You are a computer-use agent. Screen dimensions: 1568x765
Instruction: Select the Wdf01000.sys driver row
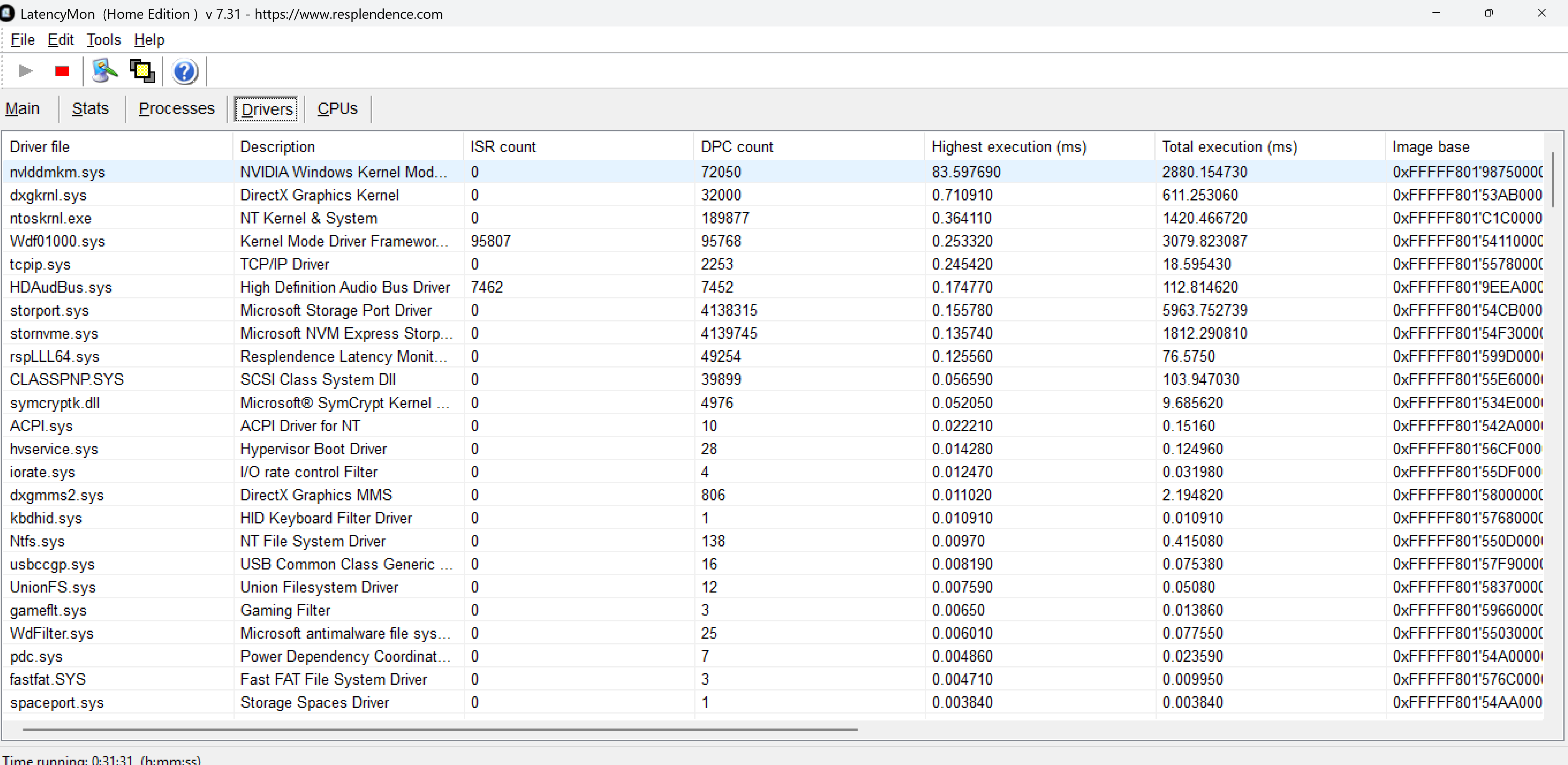coord(58,242)
